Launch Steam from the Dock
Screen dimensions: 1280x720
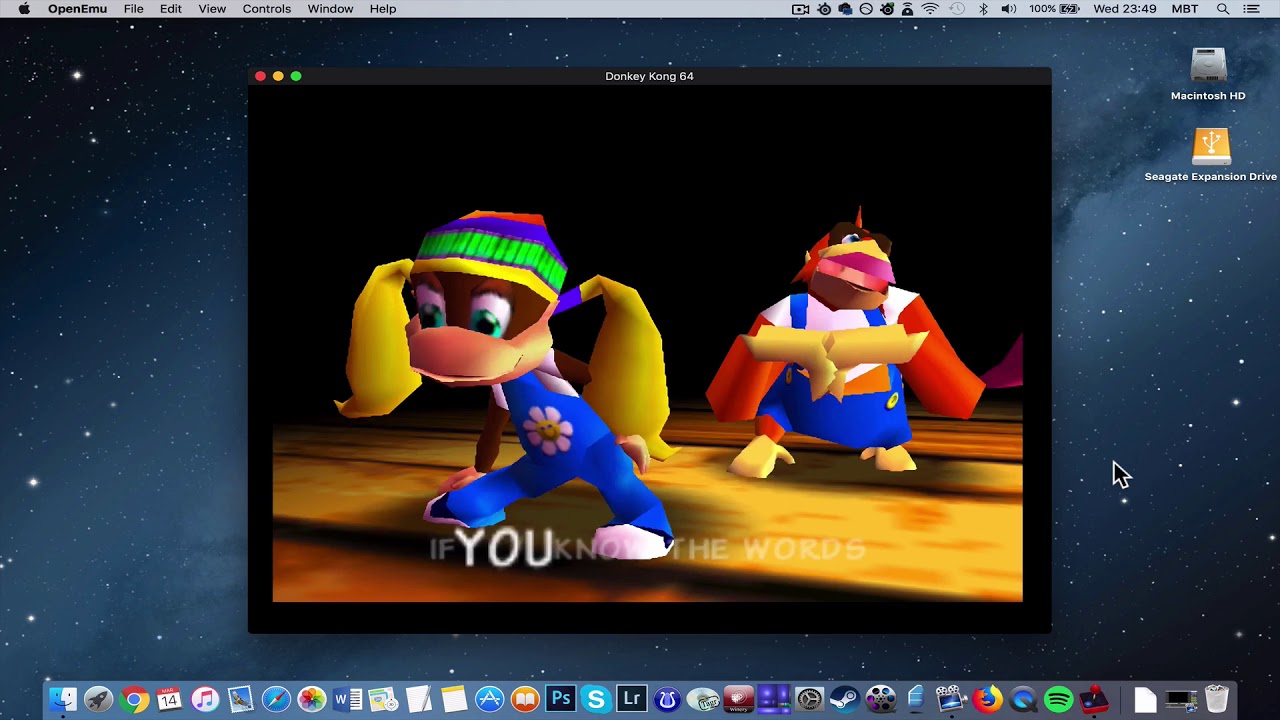click(845, 699)
